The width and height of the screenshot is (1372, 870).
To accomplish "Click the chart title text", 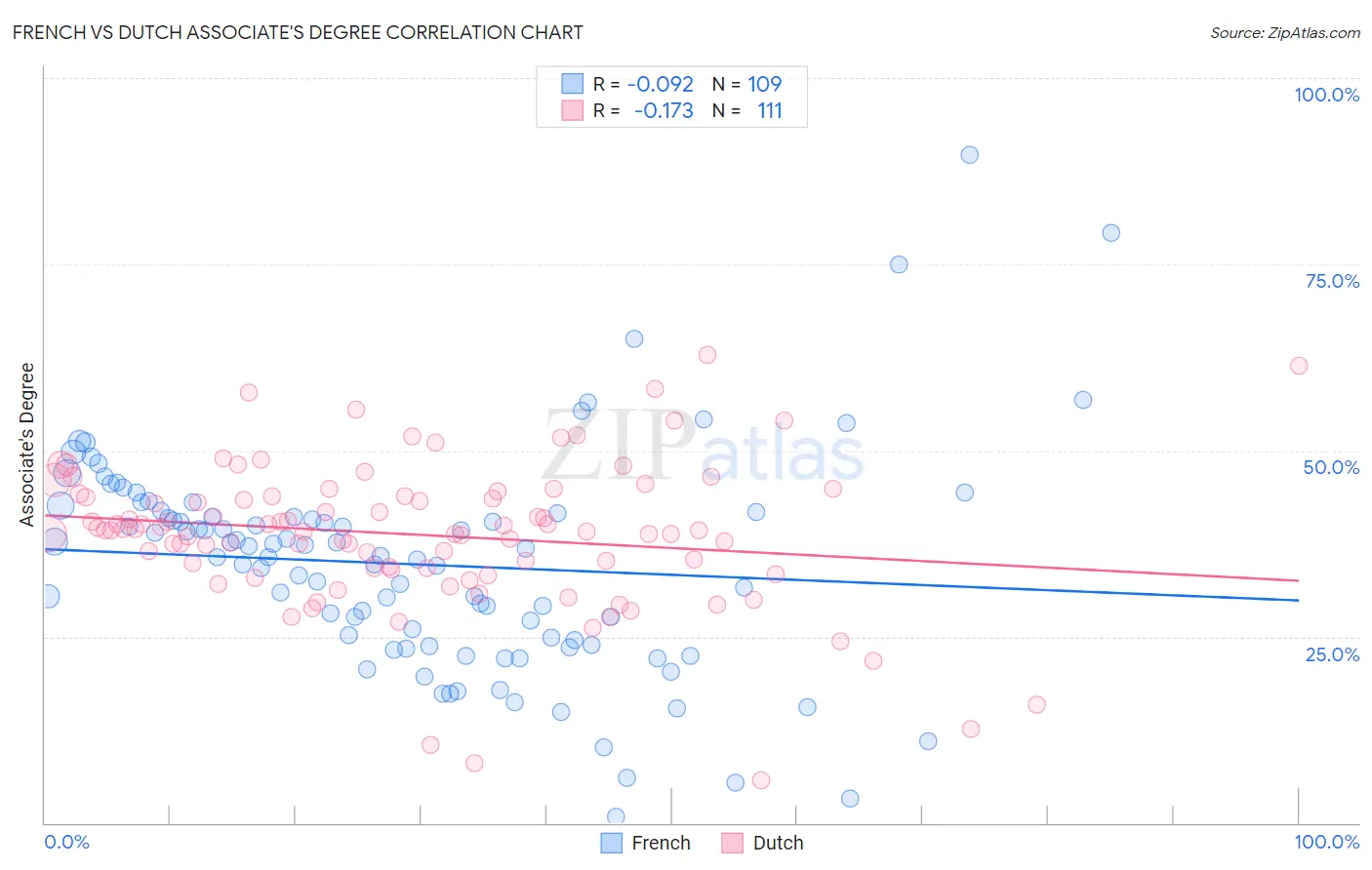I will pos(298,32).
